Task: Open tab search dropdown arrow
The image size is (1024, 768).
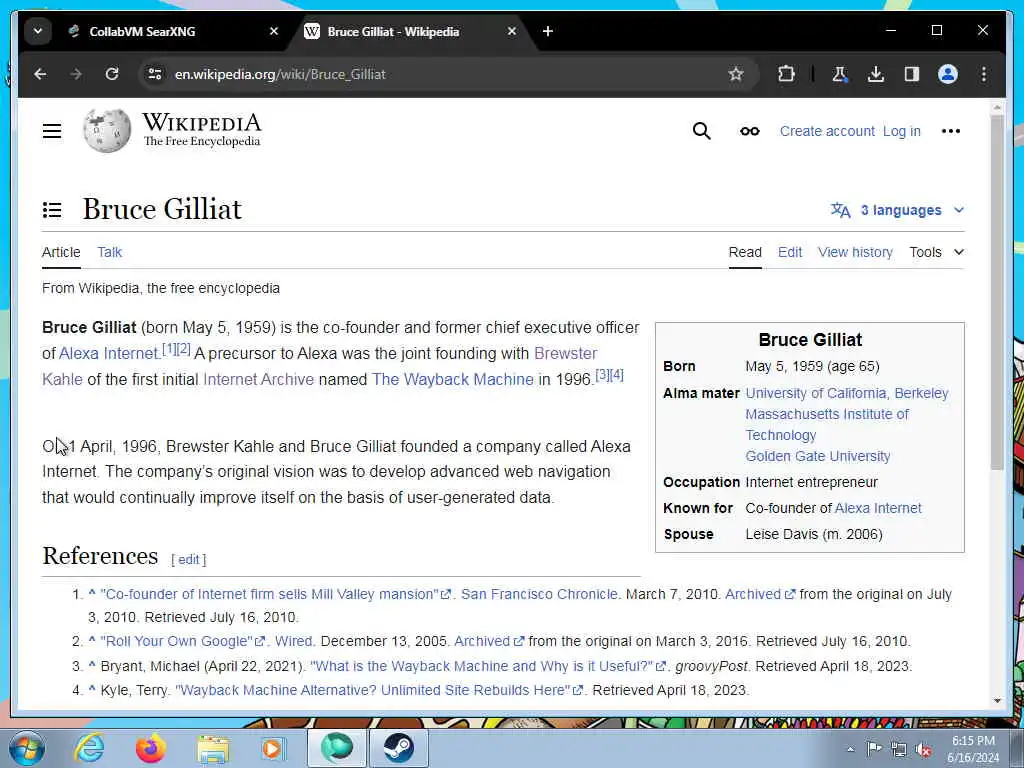Action: [x=38, y=31]
